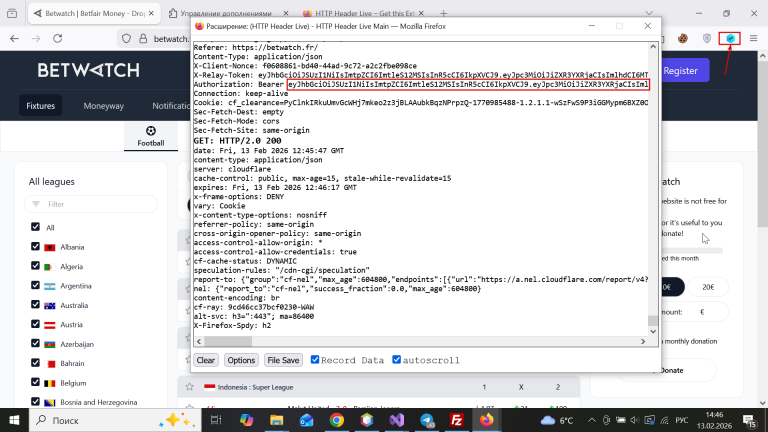The width and height of the screenshot is (768, 432).
Task: Click header log horizontal scroll-right arrow
Action: tap(643, 341)
